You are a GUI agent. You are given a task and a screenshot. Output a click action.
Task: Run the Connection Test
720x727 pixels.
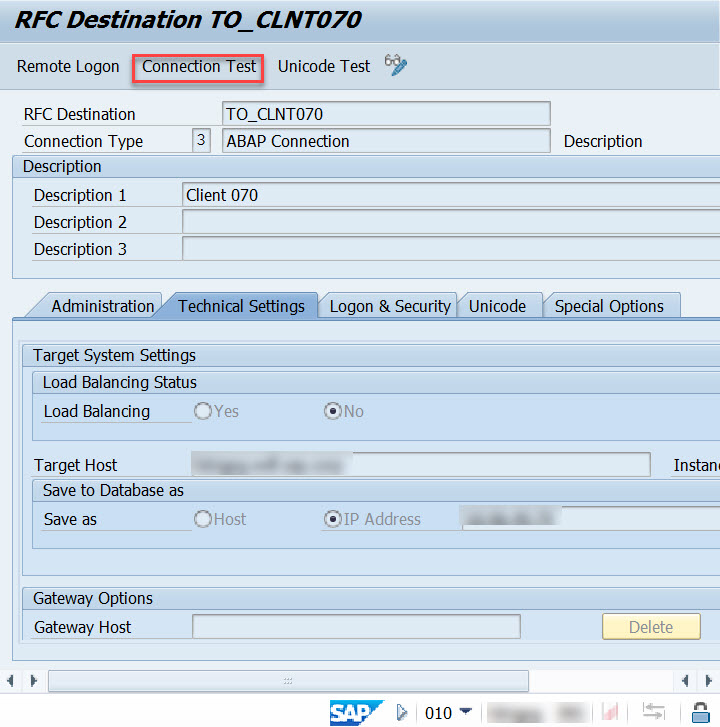[198, 66]
